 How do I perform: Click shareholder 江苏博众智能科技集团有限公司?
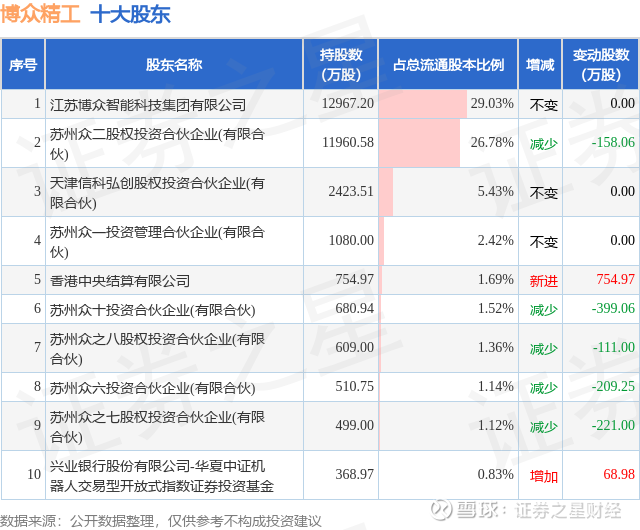tap(148, 105)
